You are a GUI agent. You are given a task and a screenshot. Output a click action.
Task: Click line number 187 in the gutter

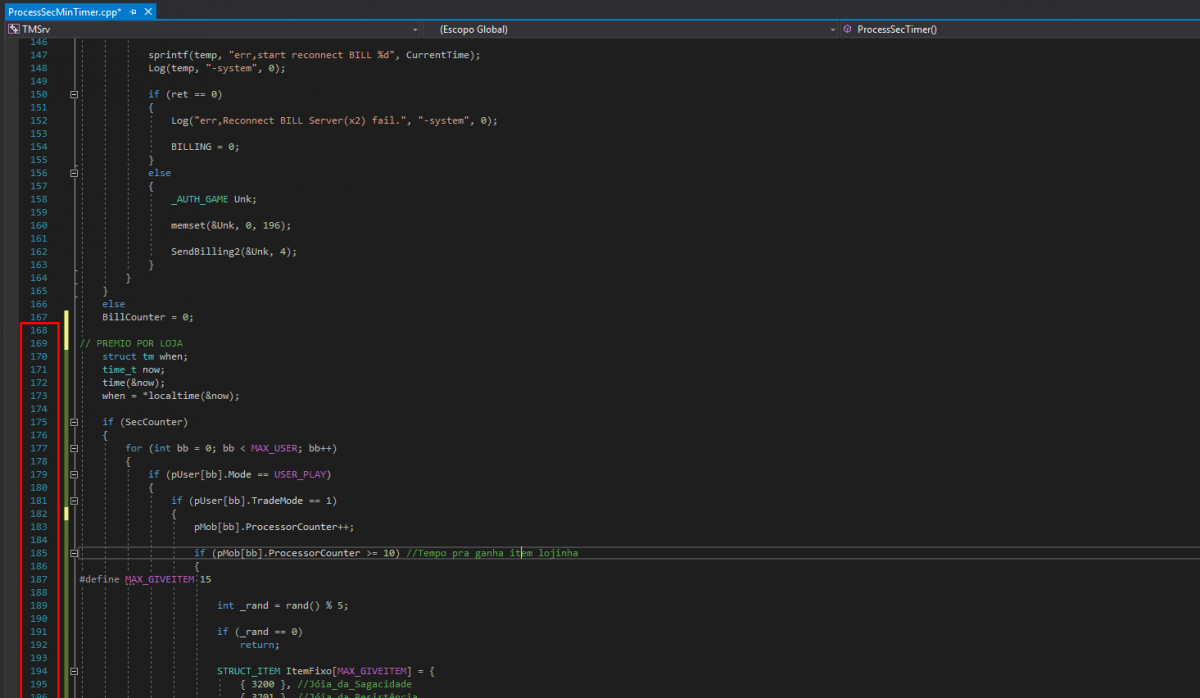pos(39,579)
